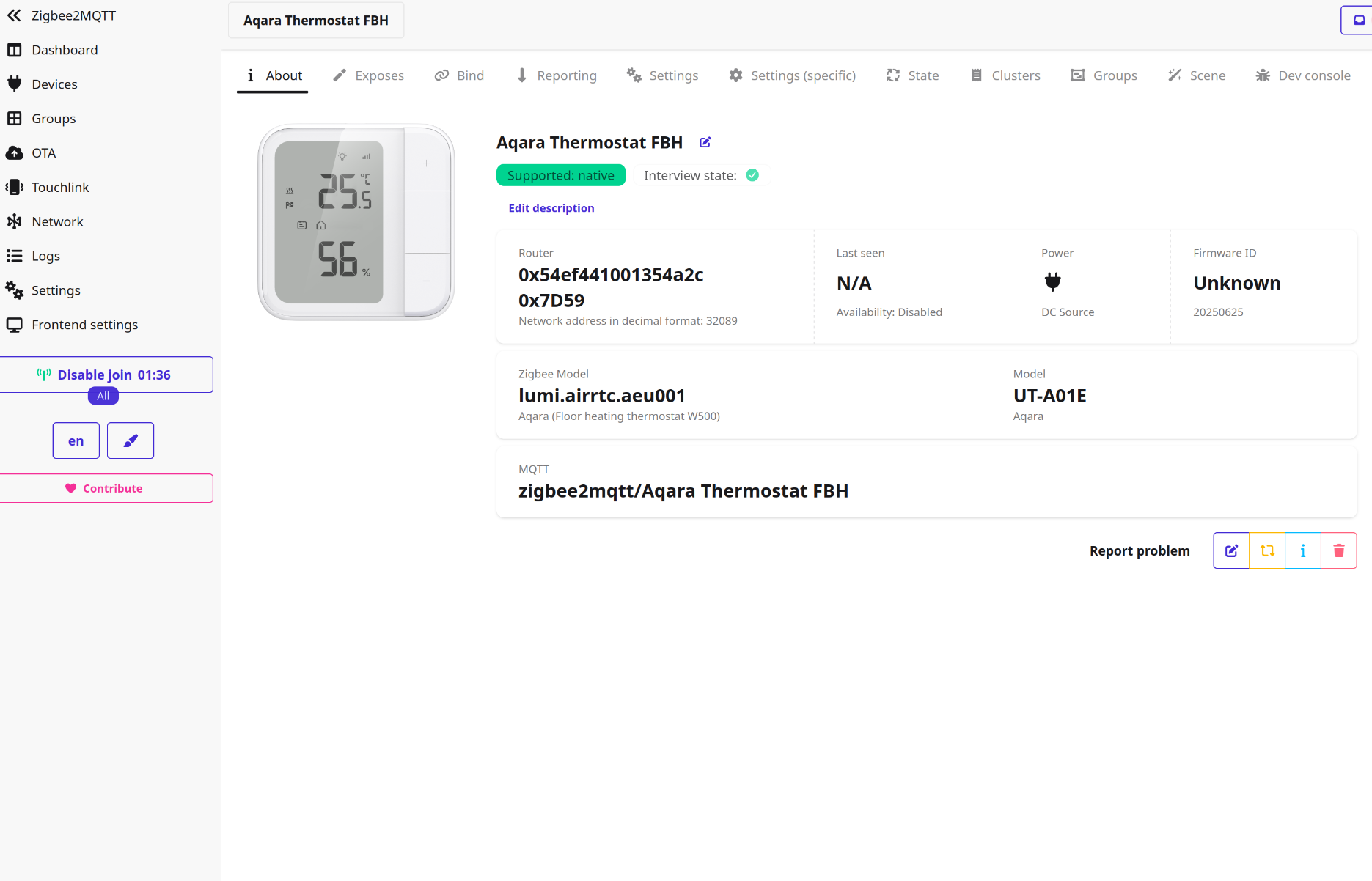Click the Aqara thermostat device image
This screenshot has width=1372, height=881.
click(x=356, y=222)
